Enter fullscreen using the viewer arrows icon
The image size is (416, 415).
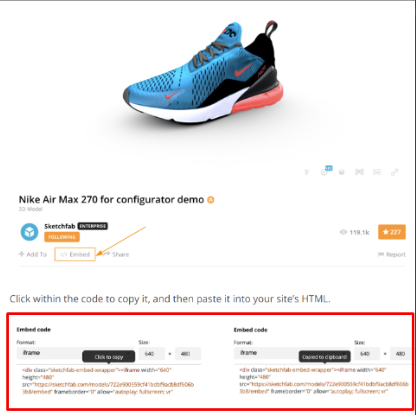[x=395, y=172]
